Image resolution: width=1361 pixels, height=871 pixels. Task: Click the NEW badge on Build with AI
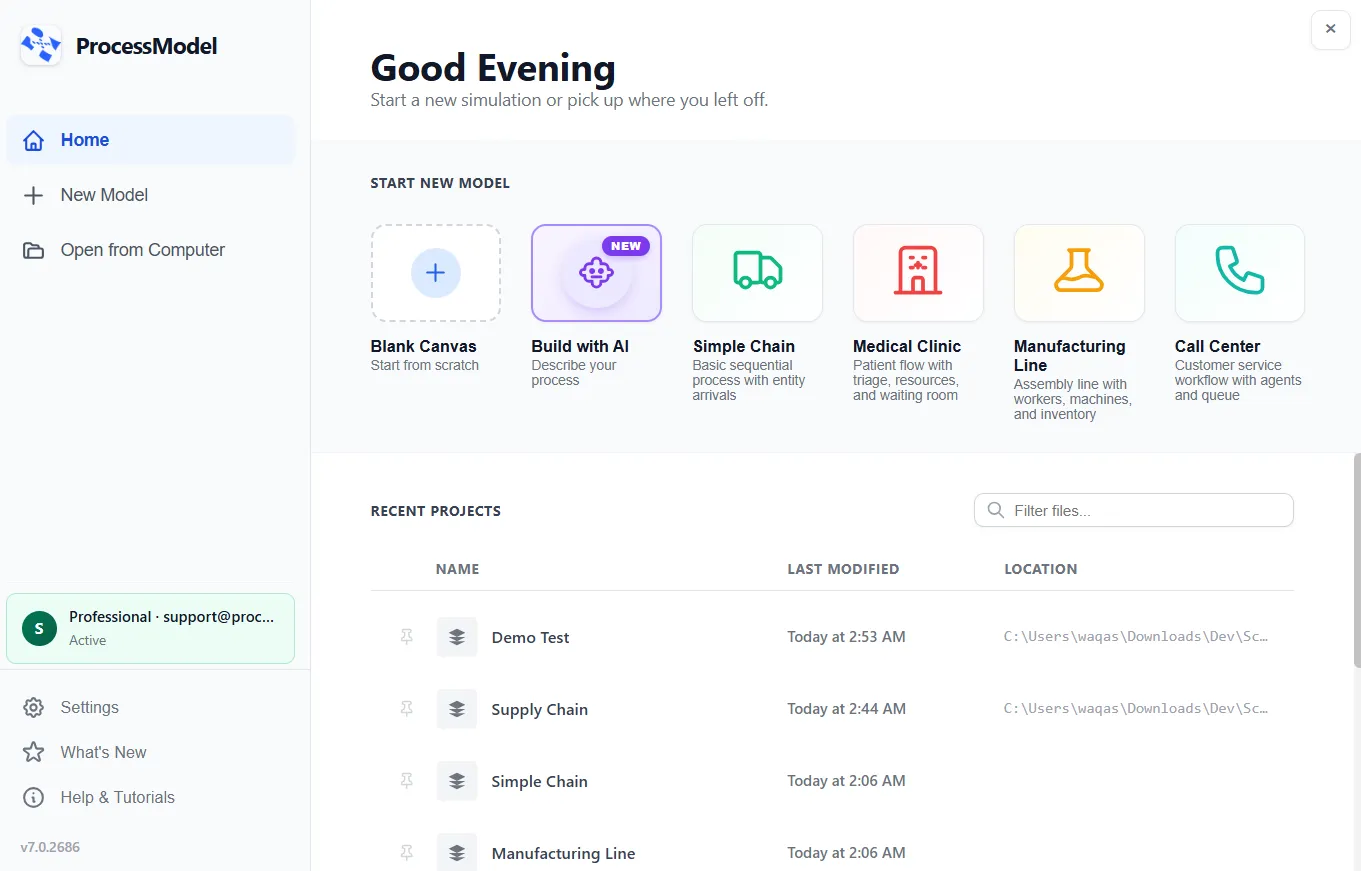626,246
